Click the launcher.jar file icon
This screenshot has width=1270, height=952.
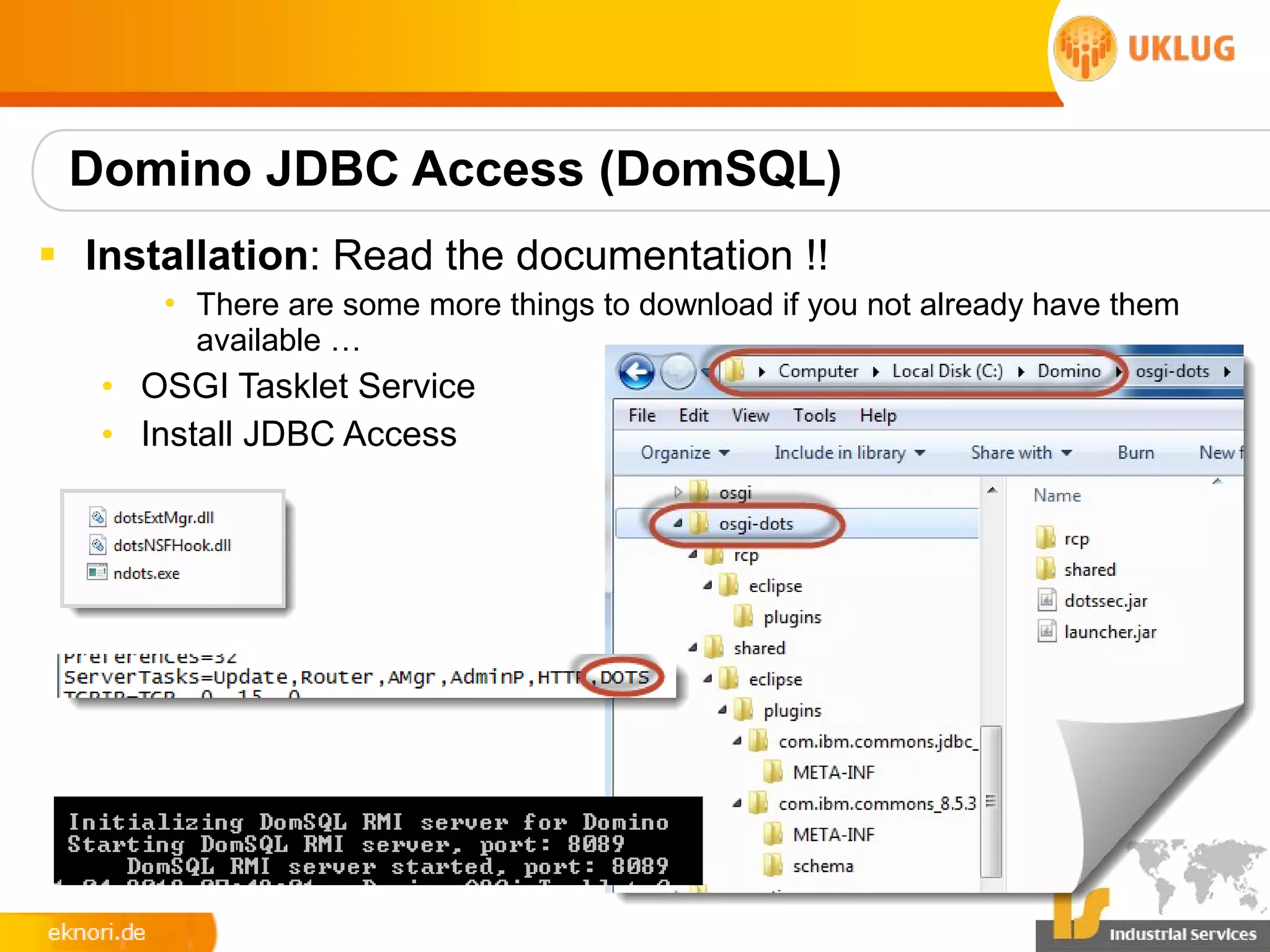1047,631
